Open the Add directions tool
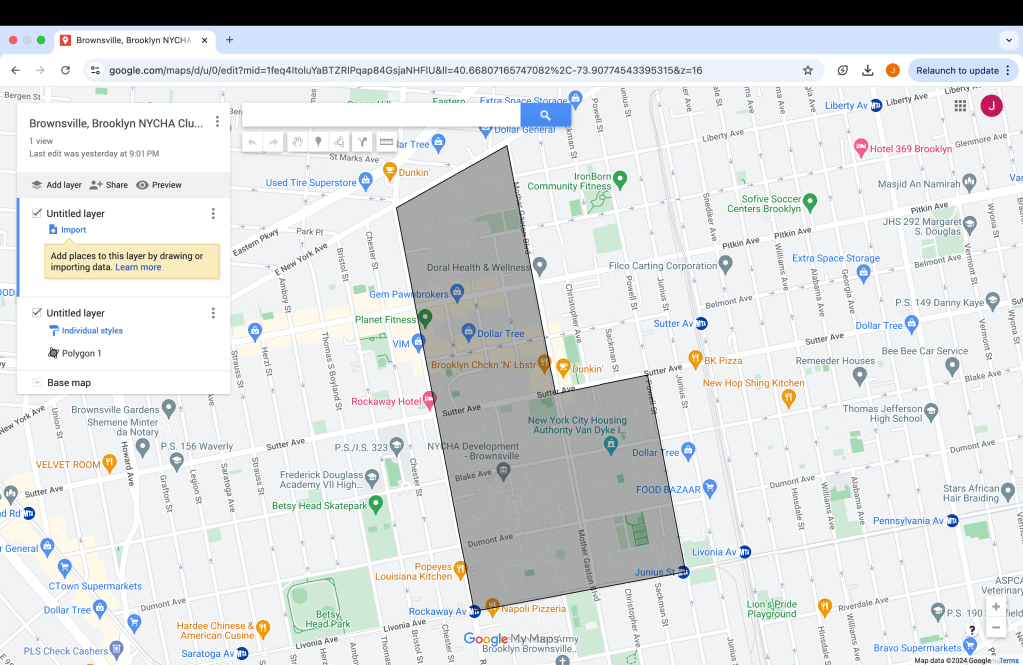1023x665 pixels. tap(364, 142)
